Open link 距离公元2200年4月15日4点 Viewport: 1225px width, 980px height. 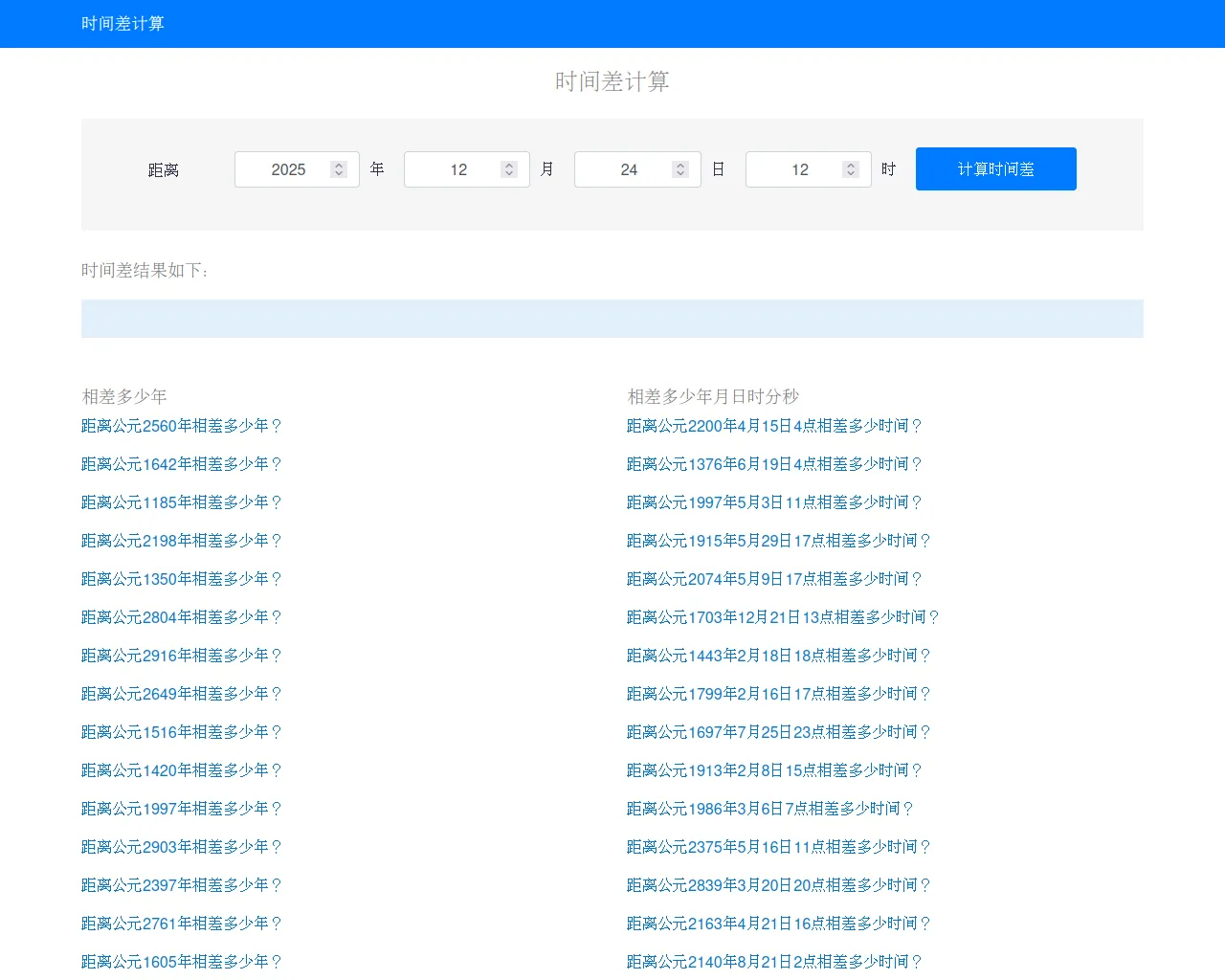pos(774,426)
